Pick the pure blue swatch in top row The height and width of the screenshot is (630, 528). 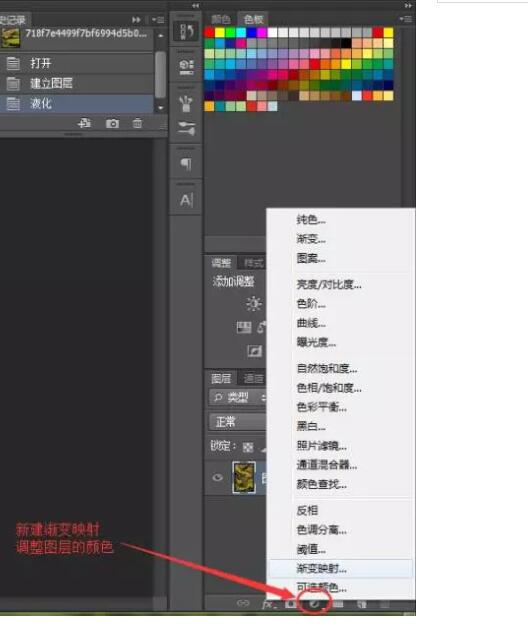(252, 33)
